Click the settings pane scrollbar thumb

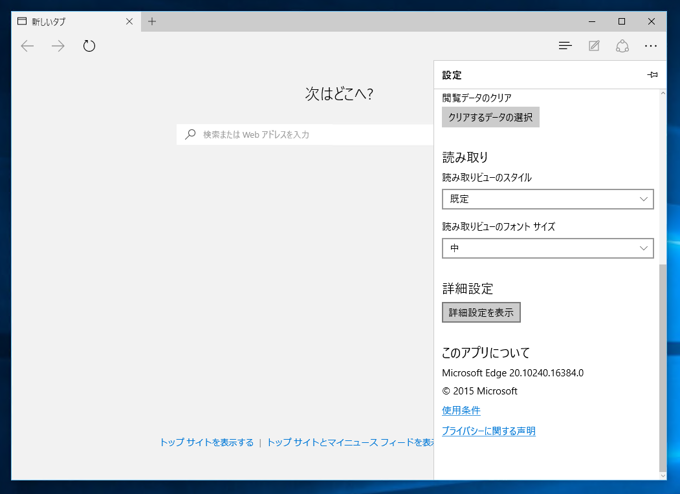[x=662, y=367]
